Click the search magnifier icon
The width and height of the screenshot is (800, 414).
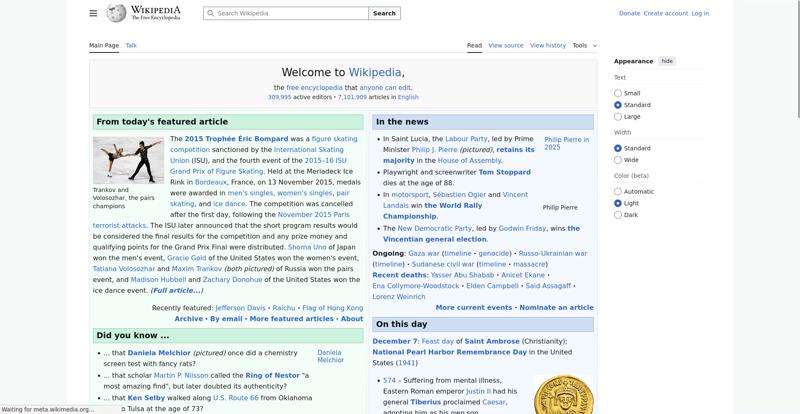[210, 14]
